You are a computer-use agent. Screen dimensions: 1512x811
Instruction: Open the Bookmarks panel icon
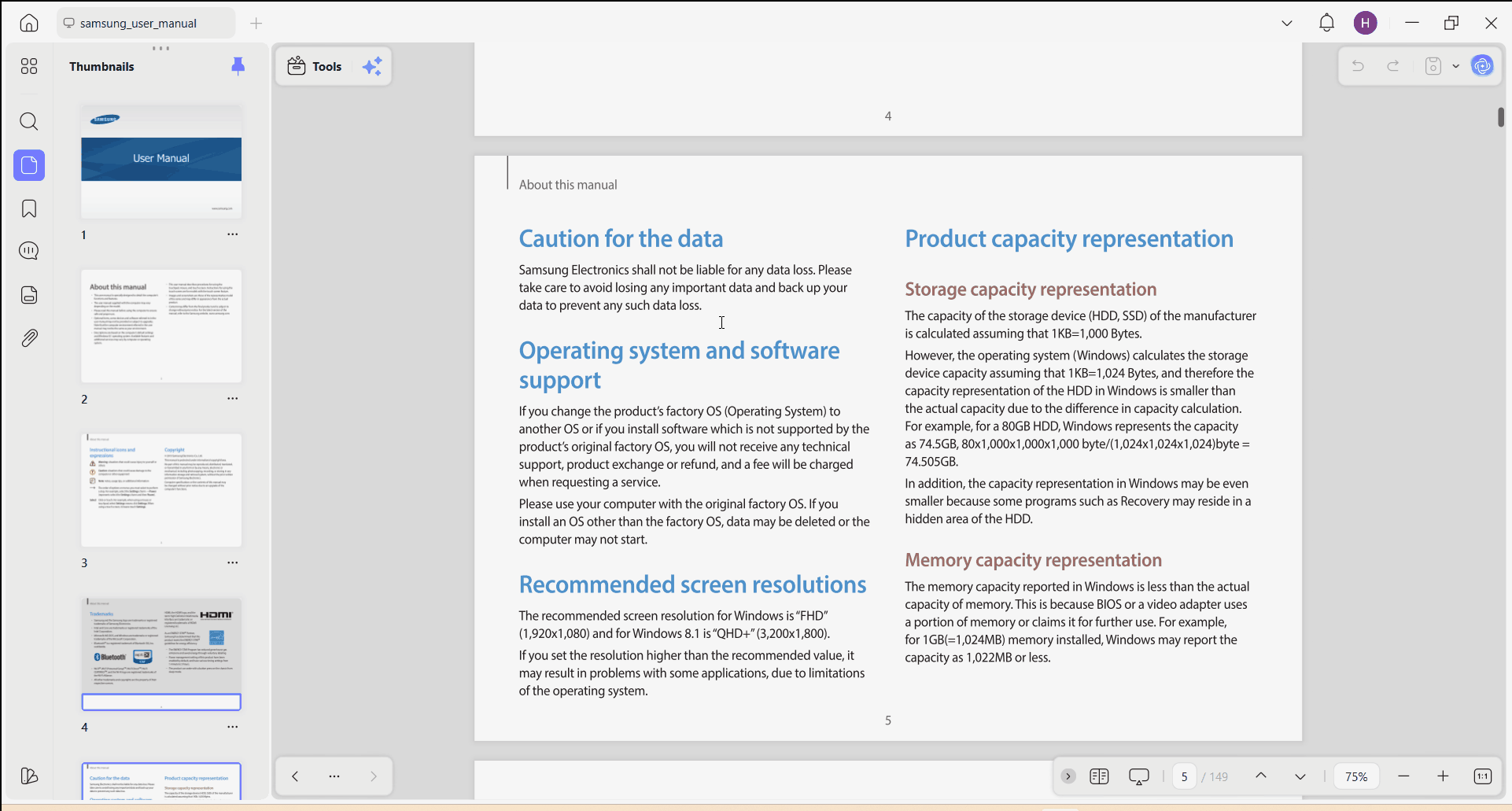(x=29, y=208)
